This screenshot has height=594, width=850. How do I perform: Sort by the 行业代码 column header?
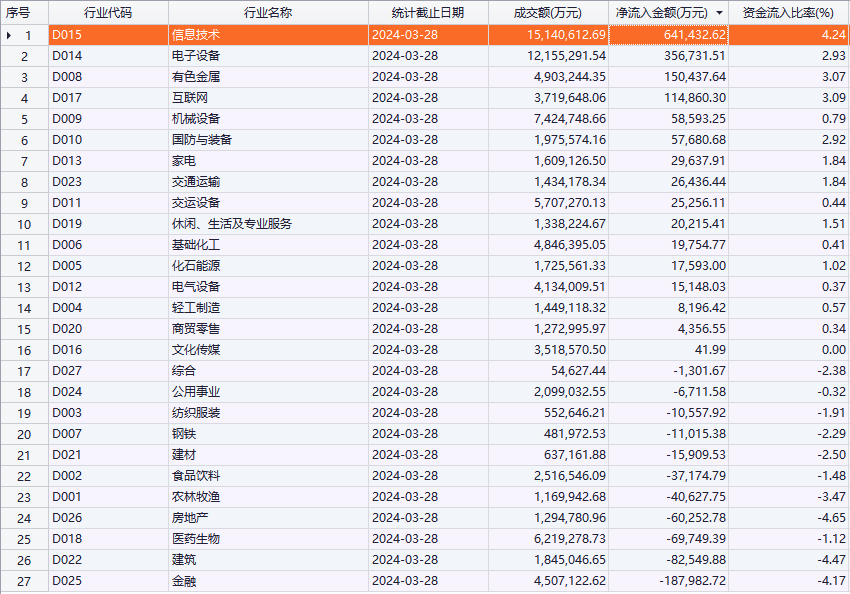[x=108, y=13]
